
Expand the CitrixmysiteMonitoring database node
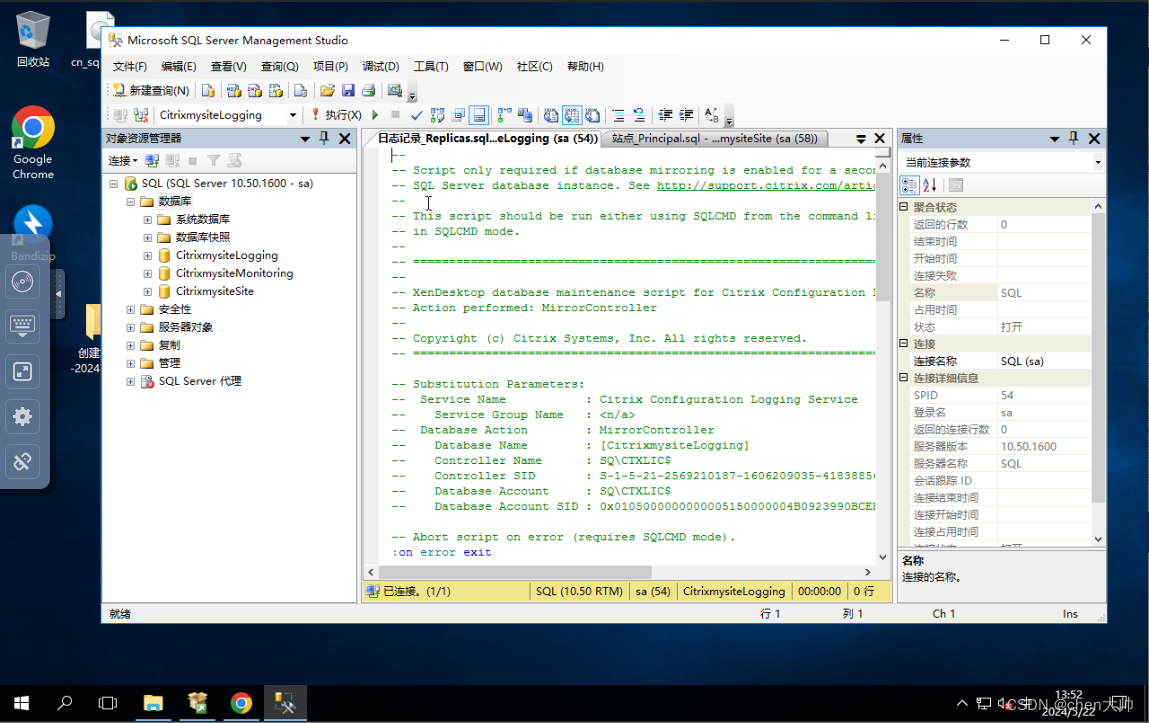click(147, 273)
